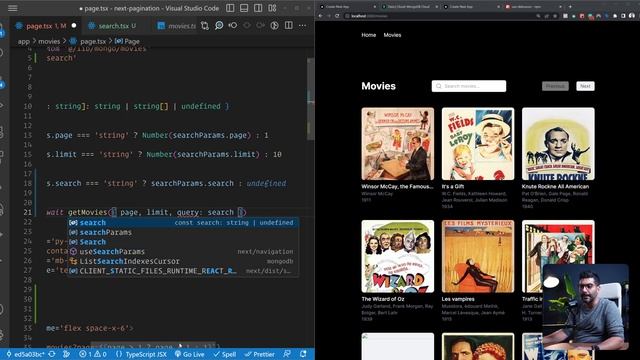
Task: Open the VS Code hamburger menu
Action: [x=13, y=8]
